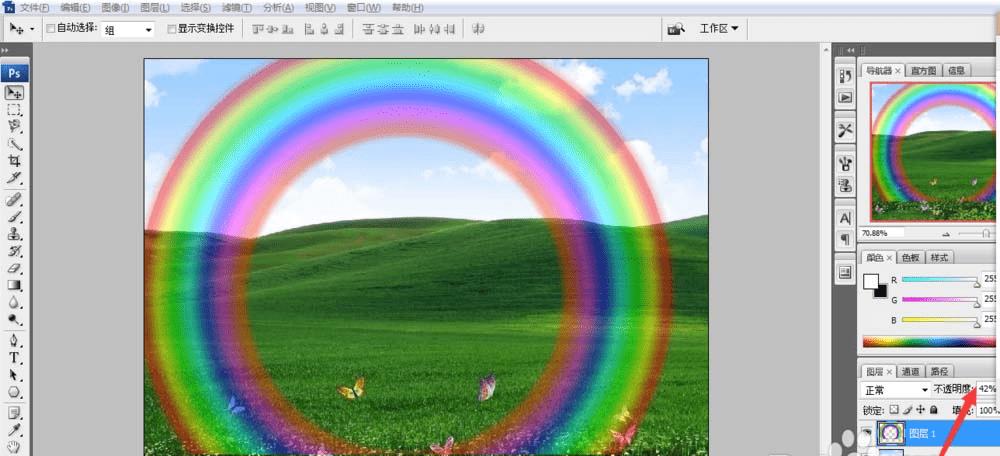1000x456 pixels.
Task: Toggle lock position in Layers panel
Action: pyautogui.click(x=920, y=410)
